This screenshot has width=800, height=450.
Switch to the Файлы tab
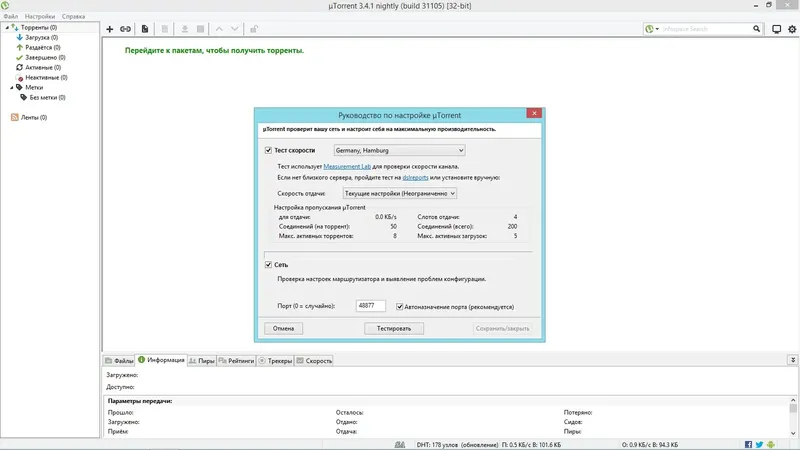tap(119, 361)
